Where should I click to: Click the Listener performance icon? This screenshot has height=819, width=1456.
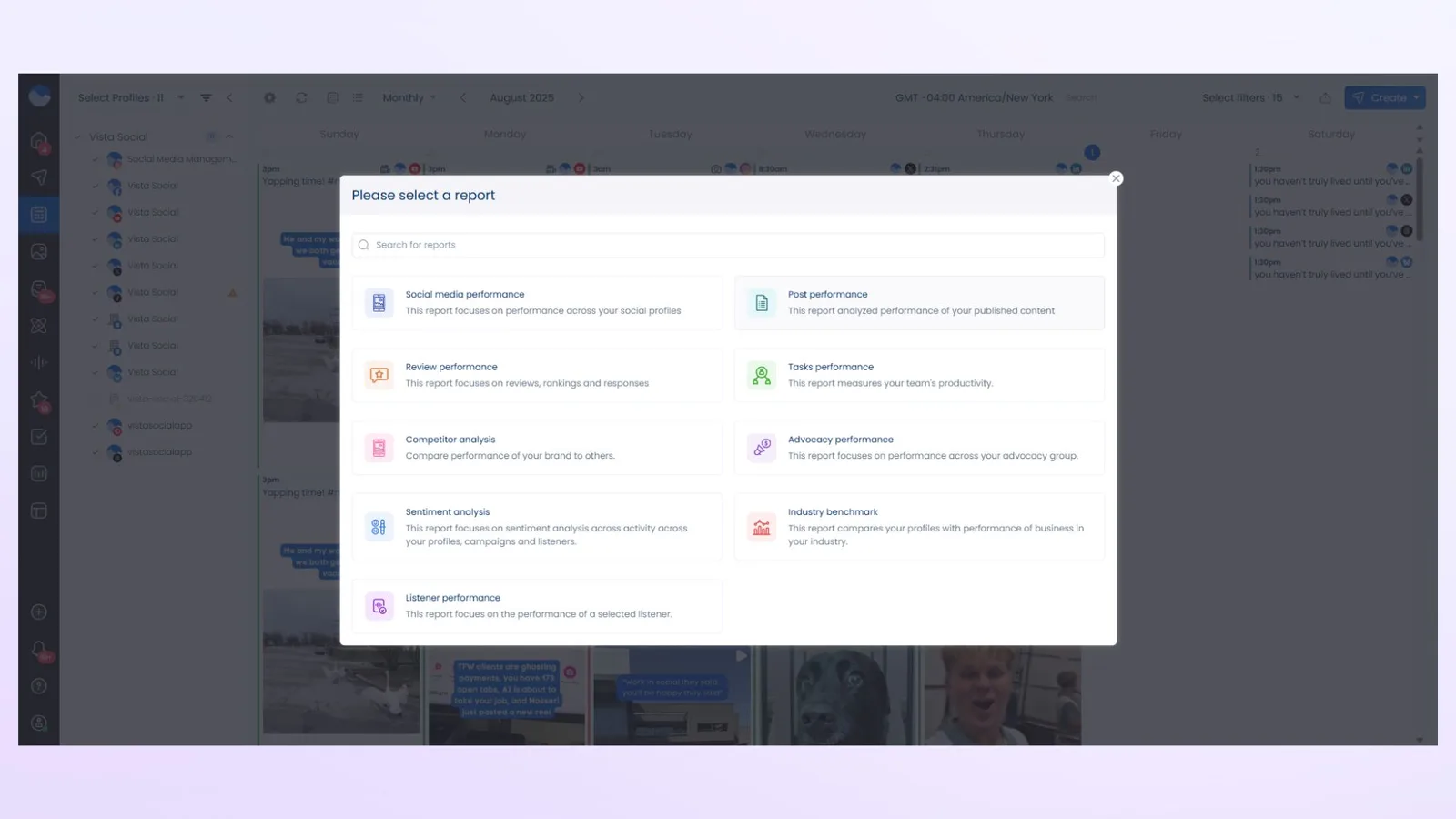[x=379, y=606]
